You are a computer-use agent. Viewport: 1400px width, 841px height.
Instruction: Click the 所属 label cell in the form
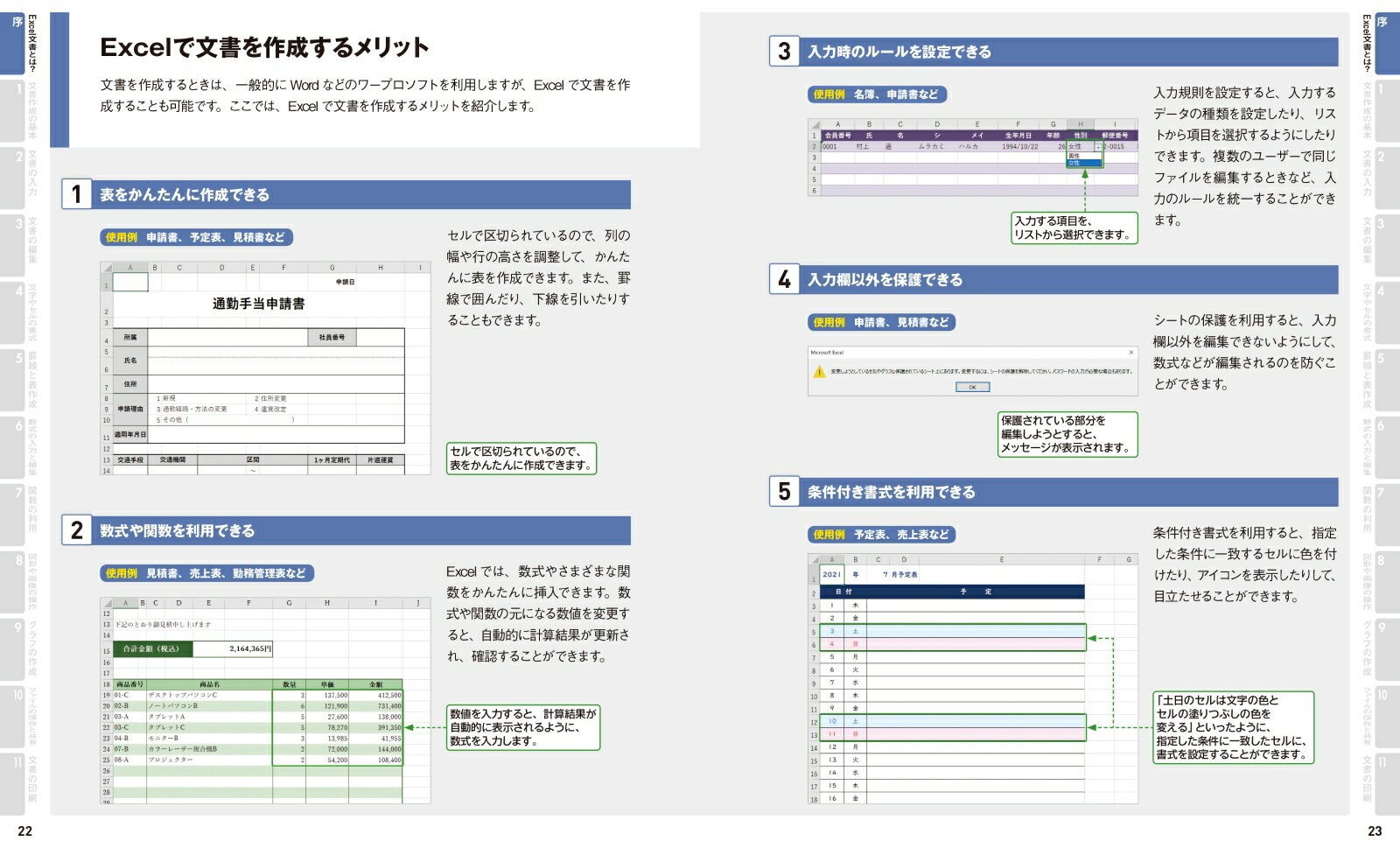[x=130, y=337]
